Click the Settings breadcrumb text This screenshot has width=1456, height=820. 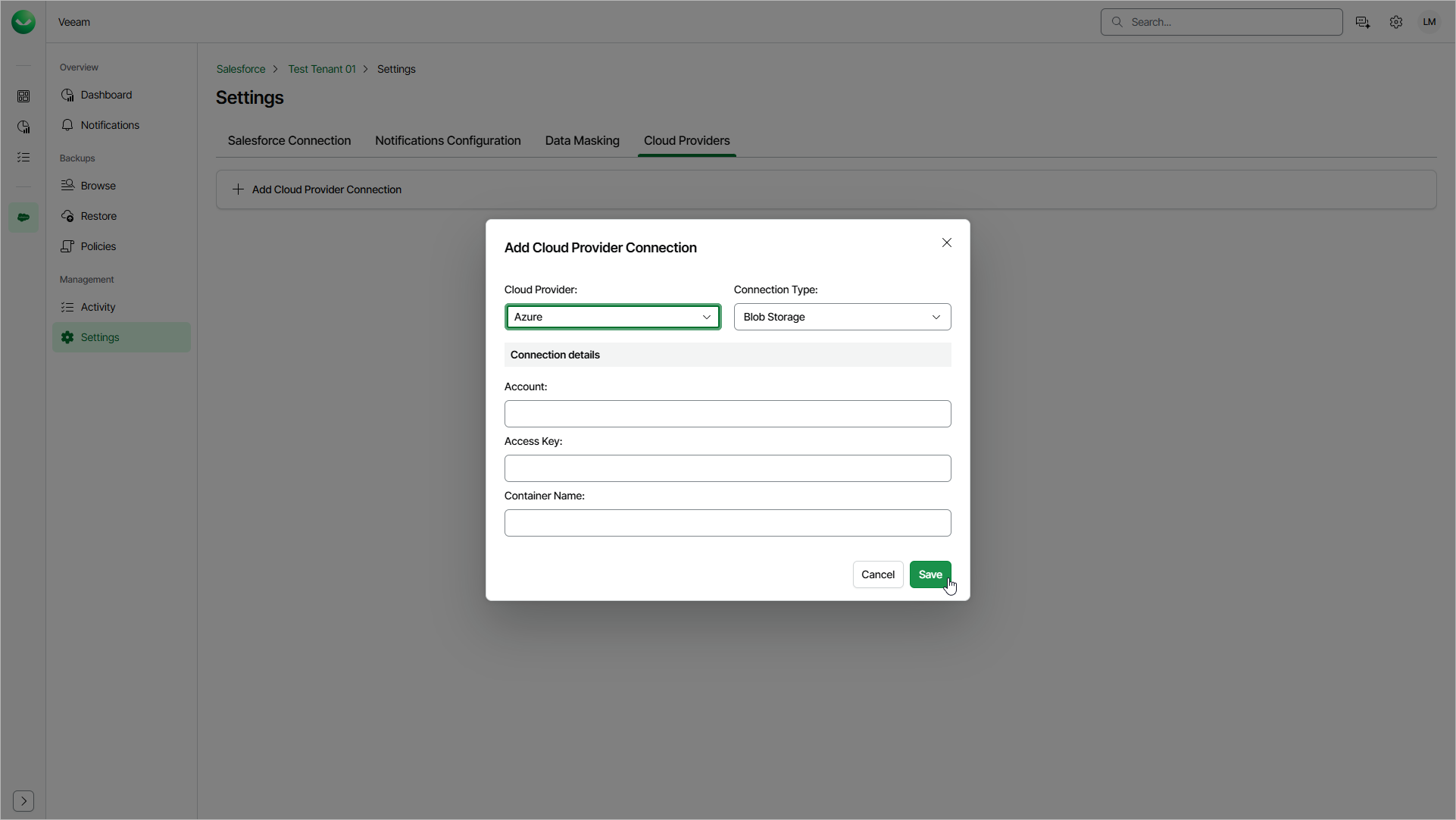click(x=396, y=69)
